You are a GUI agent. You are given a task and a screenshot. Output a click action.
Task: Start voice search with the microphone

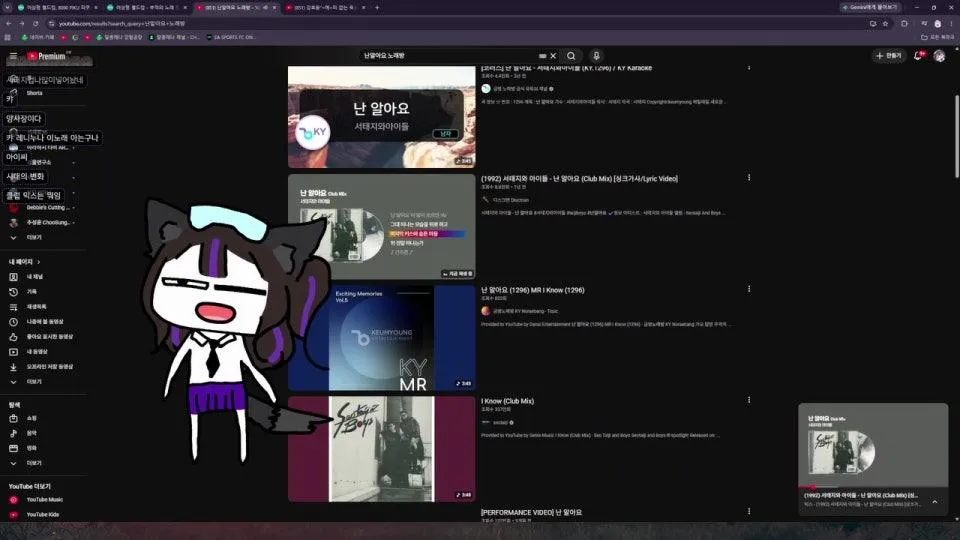point(596,56)
